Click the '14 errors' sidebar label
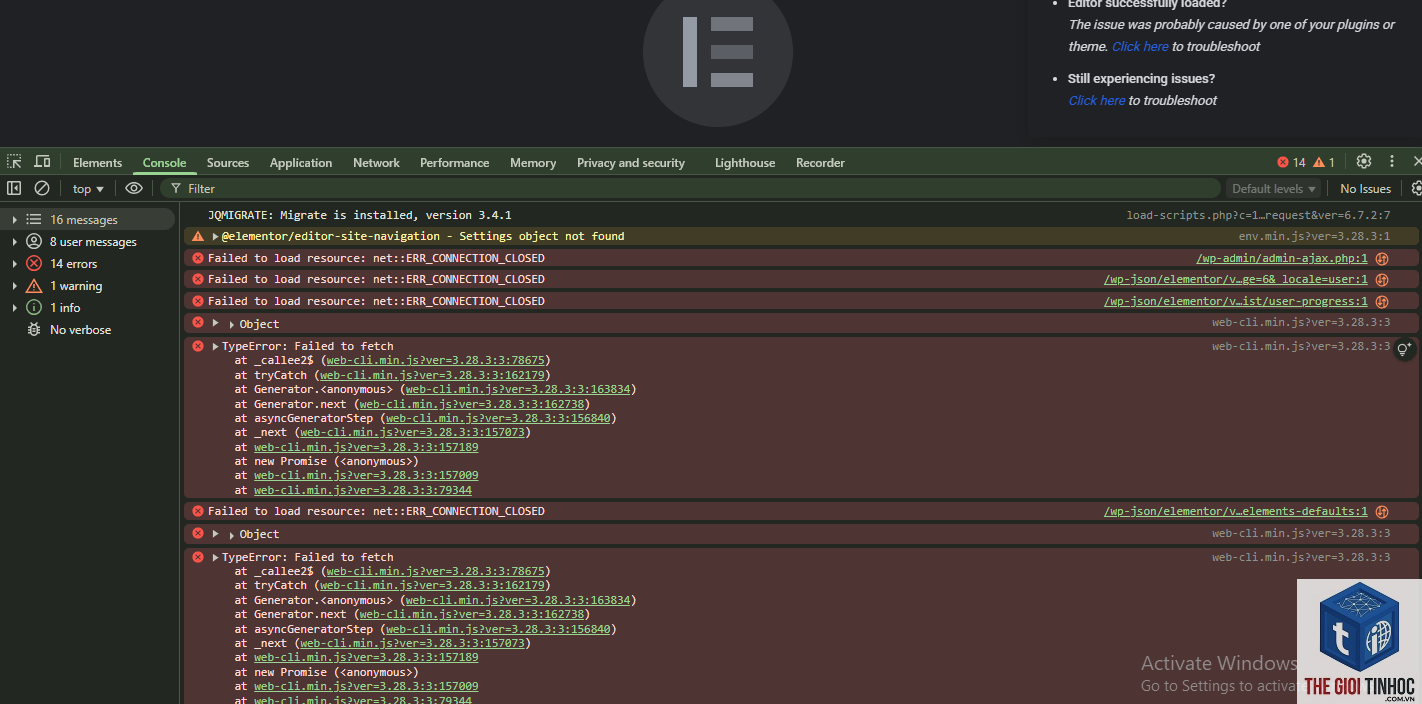The image size is (1422, 704). click(74, 263)
